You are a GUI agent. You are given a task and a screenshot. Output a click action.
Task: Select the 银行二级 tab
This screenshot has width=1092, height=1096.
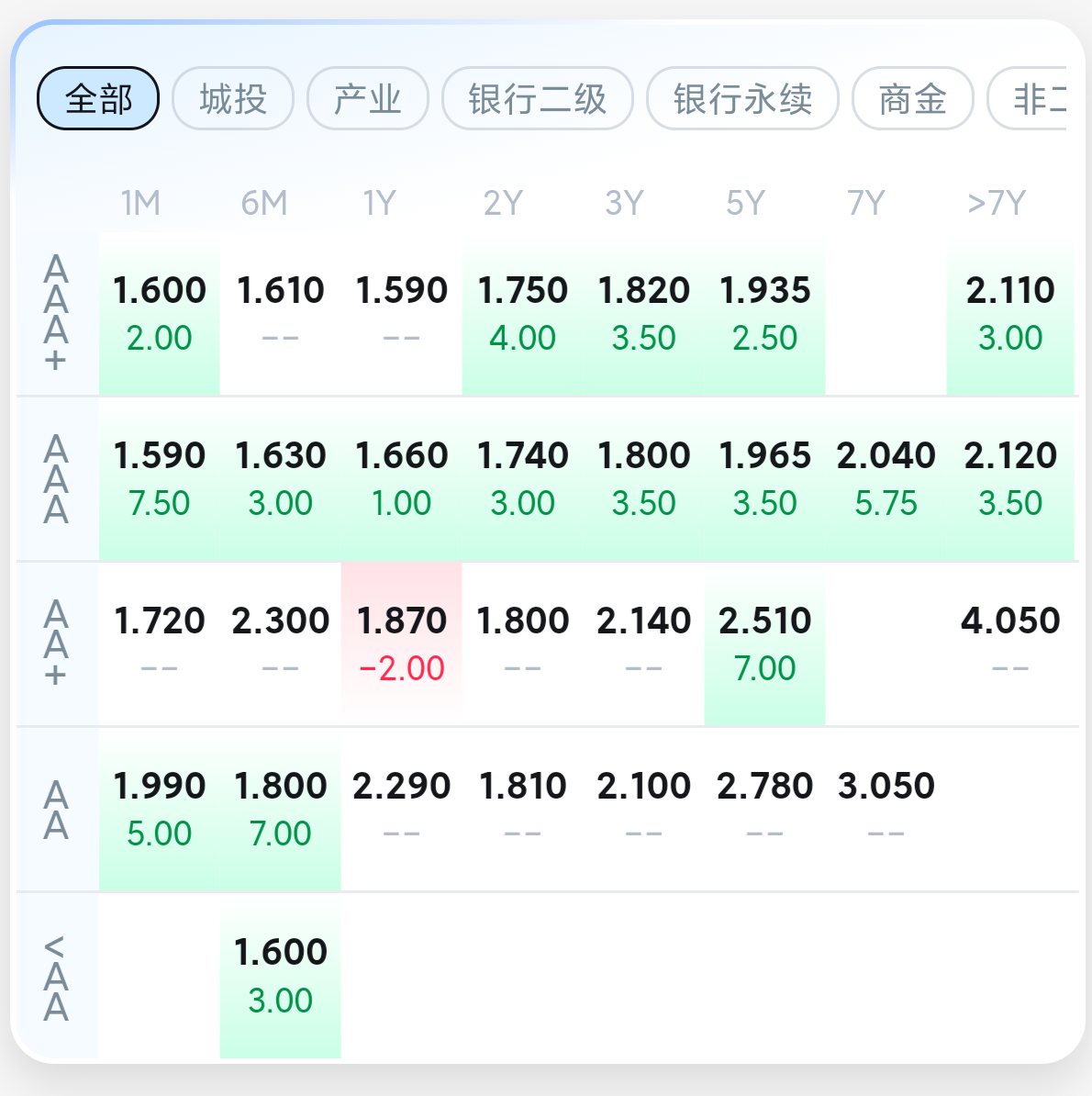pyautogui.click(x=538, y=98)
